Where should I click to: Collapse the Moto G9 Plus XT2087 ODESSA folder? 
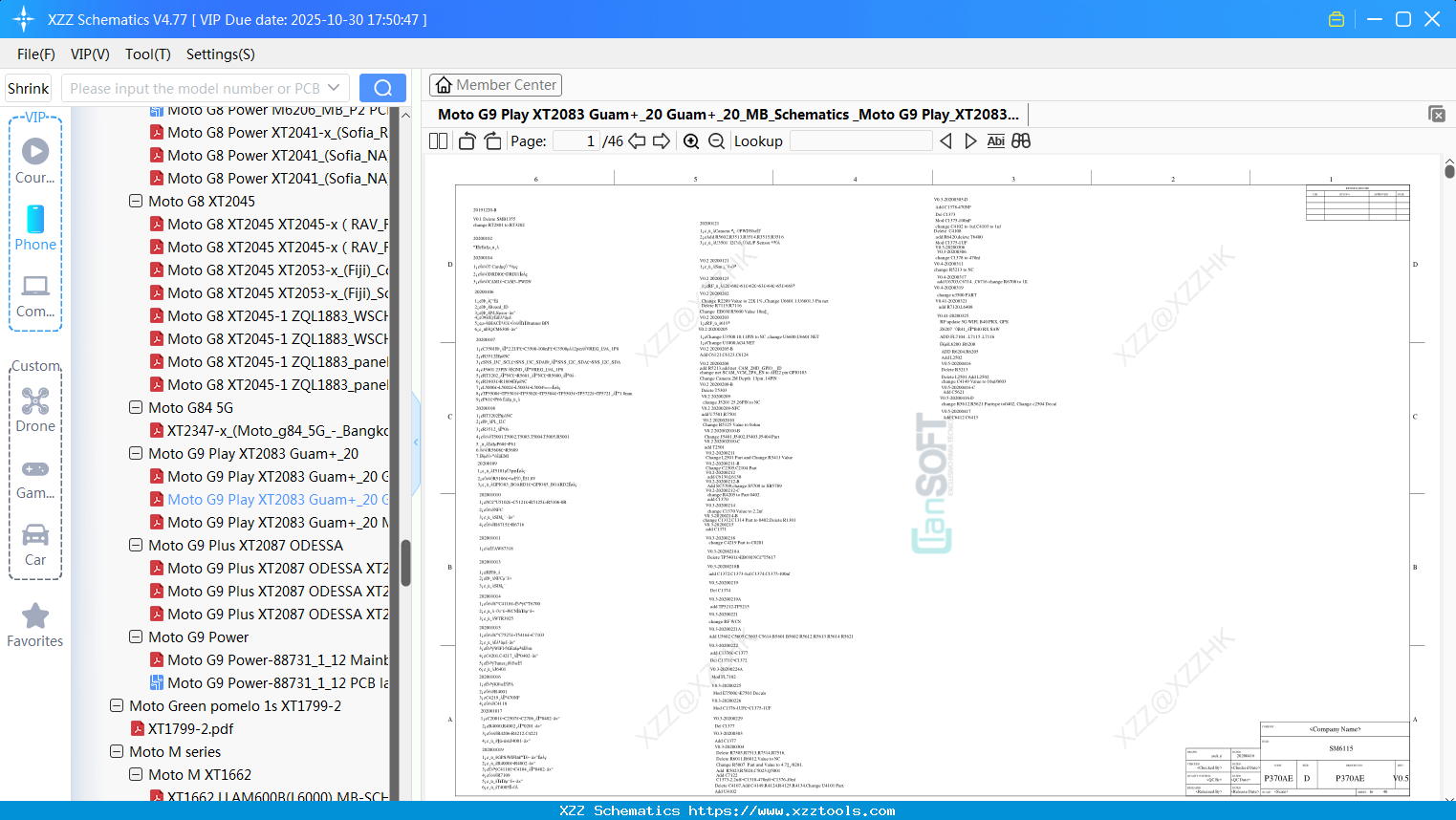coord(136,545)
